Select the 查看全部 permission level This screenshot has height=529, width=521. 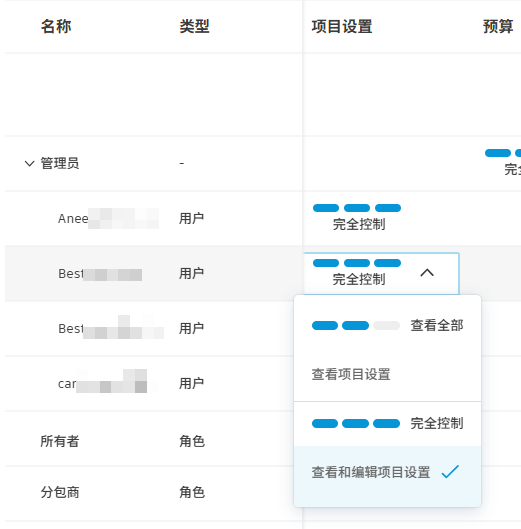[387, 326]
